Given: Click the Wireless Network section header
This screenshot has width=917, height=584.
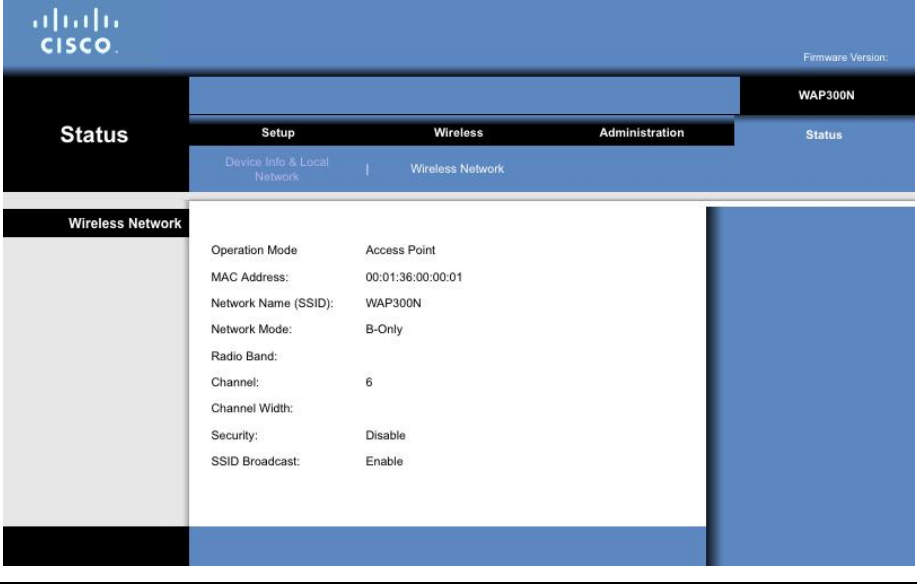Looking at the screenshot, I should click(x=125, y=223).
